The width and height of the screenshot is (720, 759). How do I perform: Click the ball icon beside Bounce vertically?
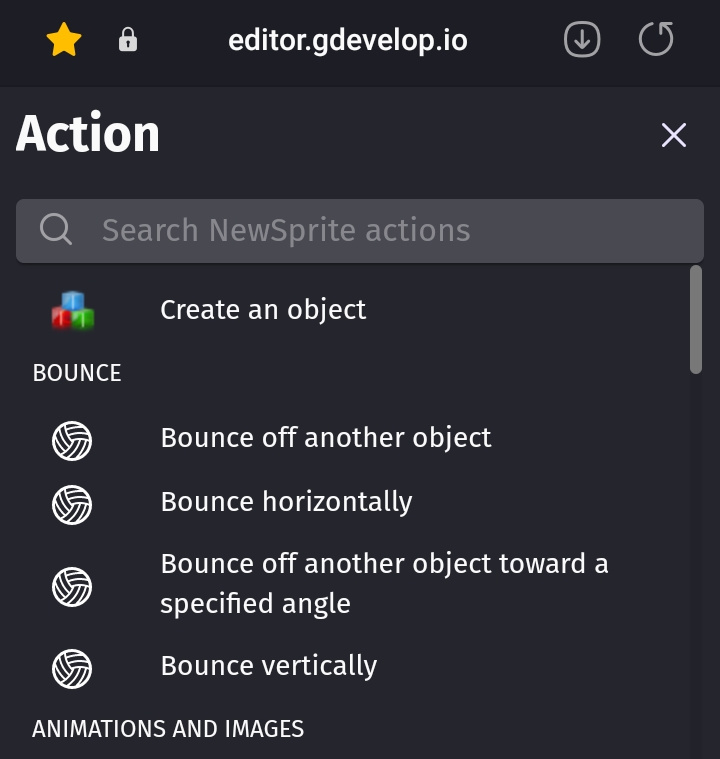tap(72, 668)
